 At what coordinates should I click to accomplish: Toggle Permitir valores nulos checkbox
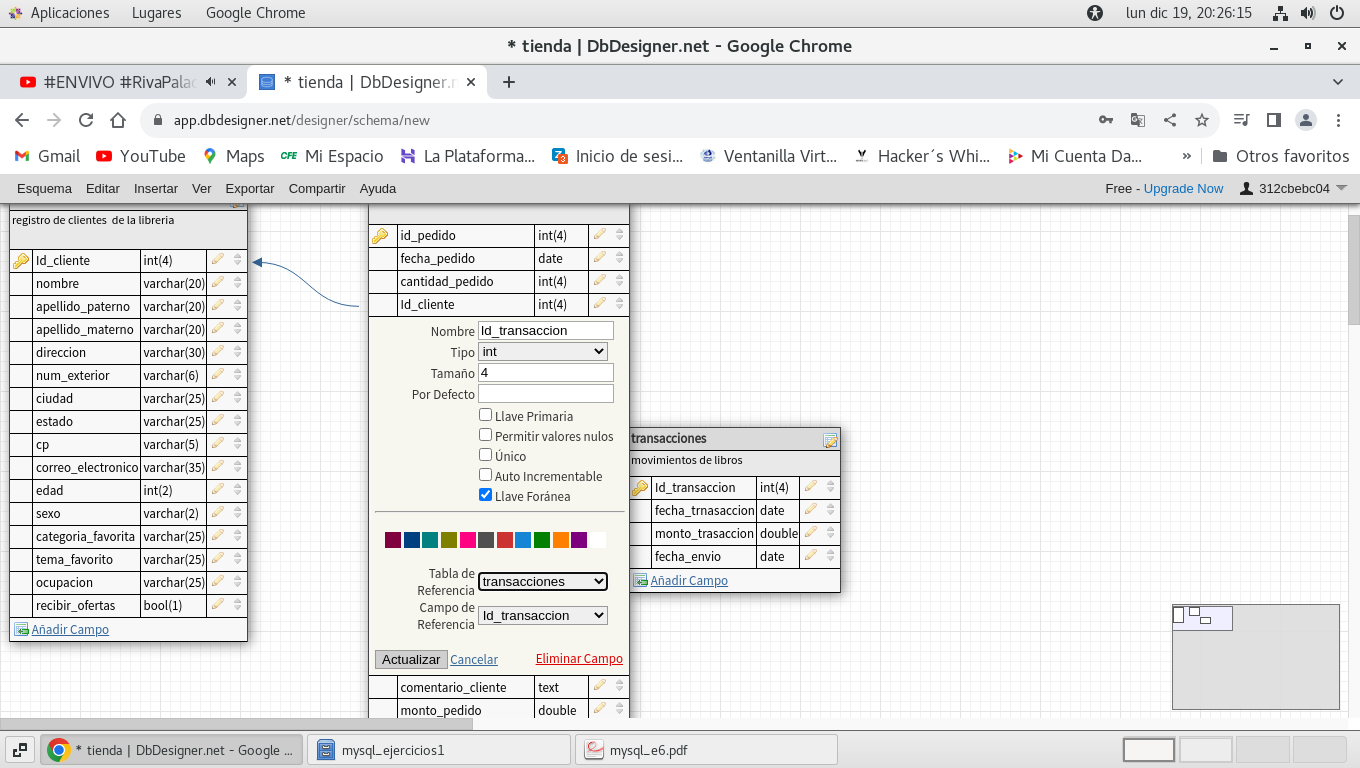(x=485, y=435)
